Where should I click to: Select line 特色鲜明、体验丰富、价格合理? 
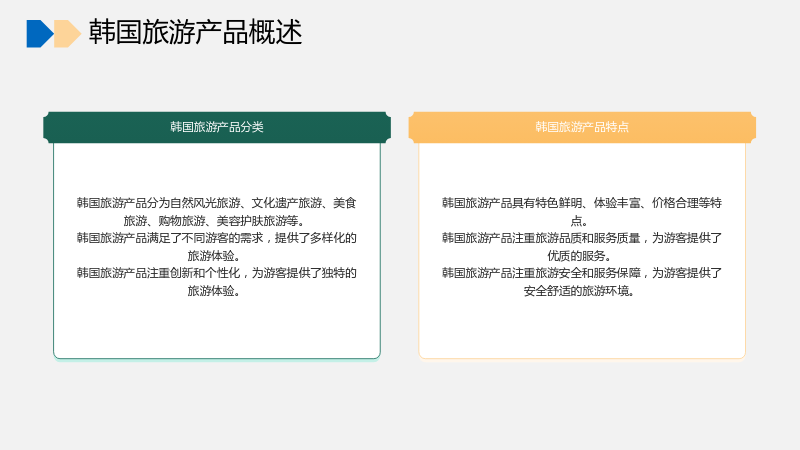(x=582, y=203)
